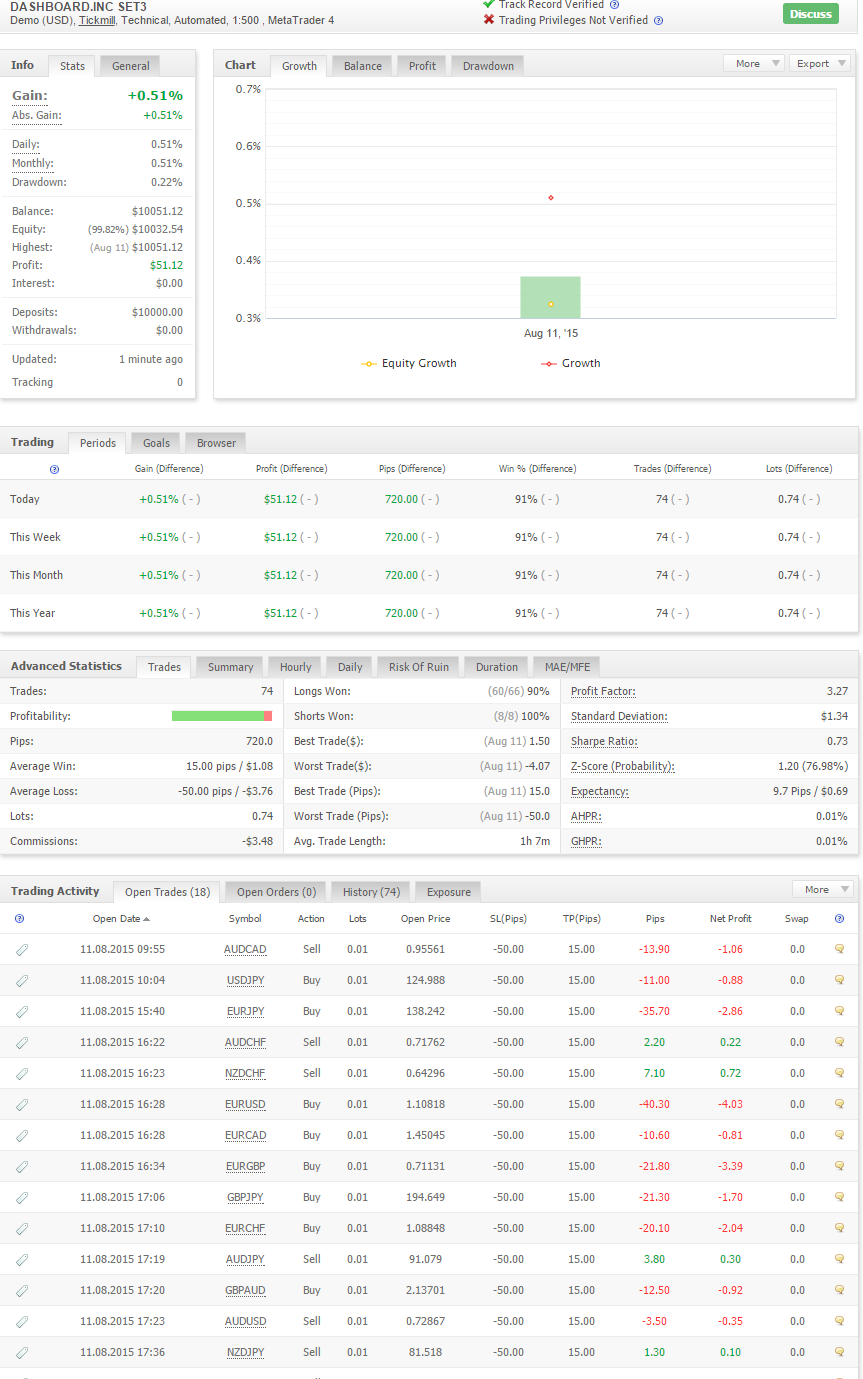Image resolution: width=863 pixels, height=1379 pixels.
Task: Click tag icon on EURUSD row
Action: coord(22,1105)
